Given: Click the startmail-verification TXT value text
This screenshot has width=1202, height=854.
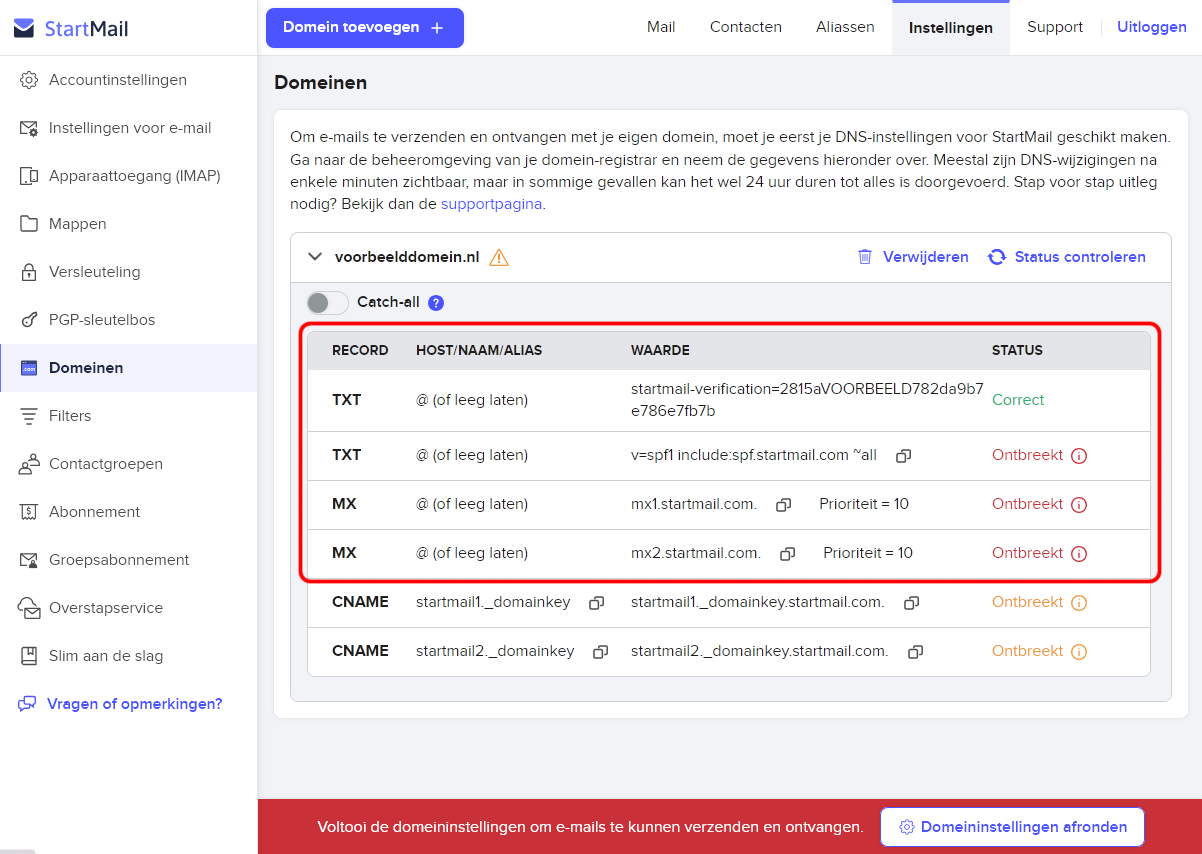Looking at the screenshot, I should [x=807, y=399].
